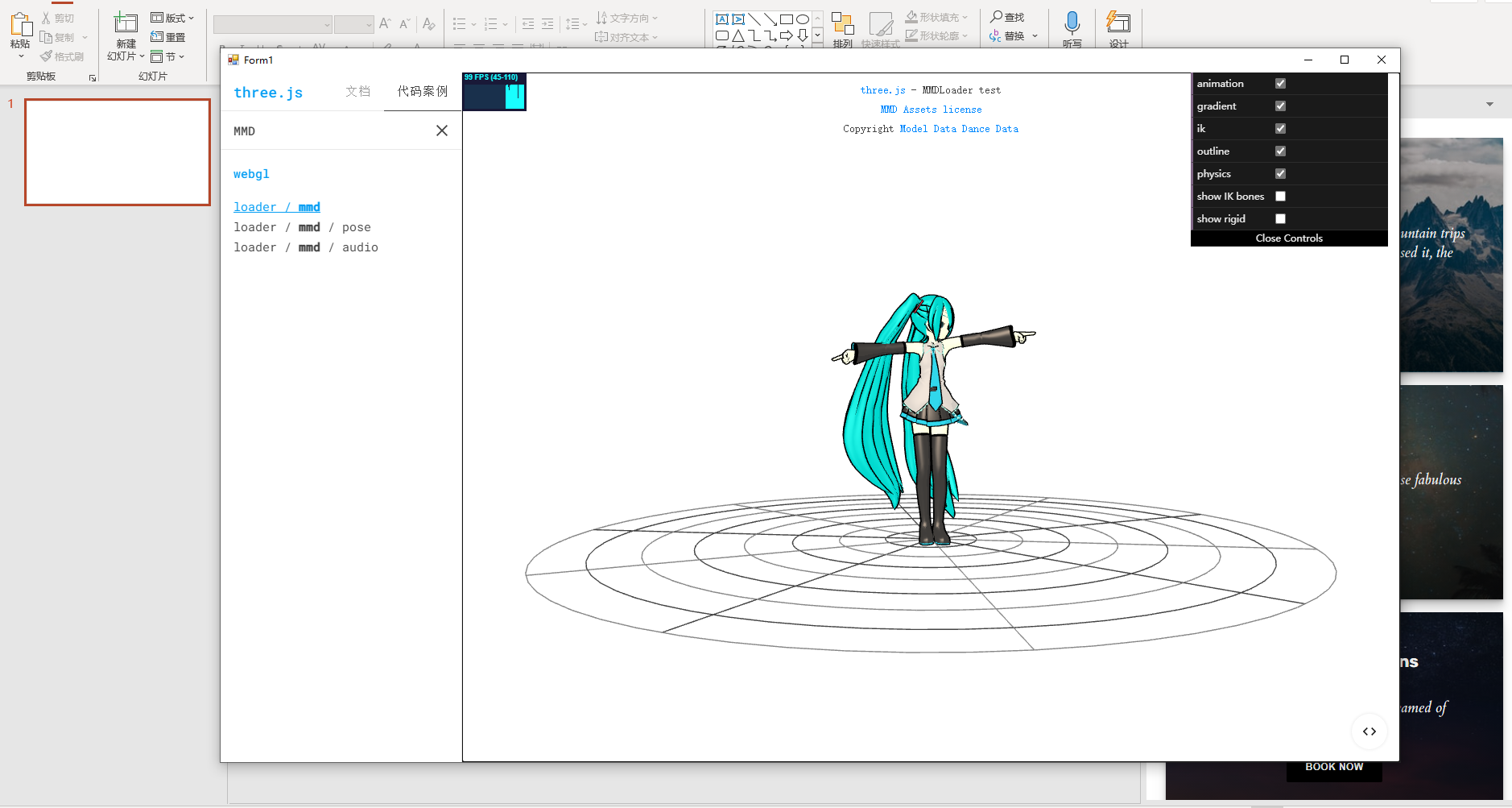Enable the show rigid checkbox
Image resolution: width=1512 pixels, height=808 pixels.
pos(1280,219)
